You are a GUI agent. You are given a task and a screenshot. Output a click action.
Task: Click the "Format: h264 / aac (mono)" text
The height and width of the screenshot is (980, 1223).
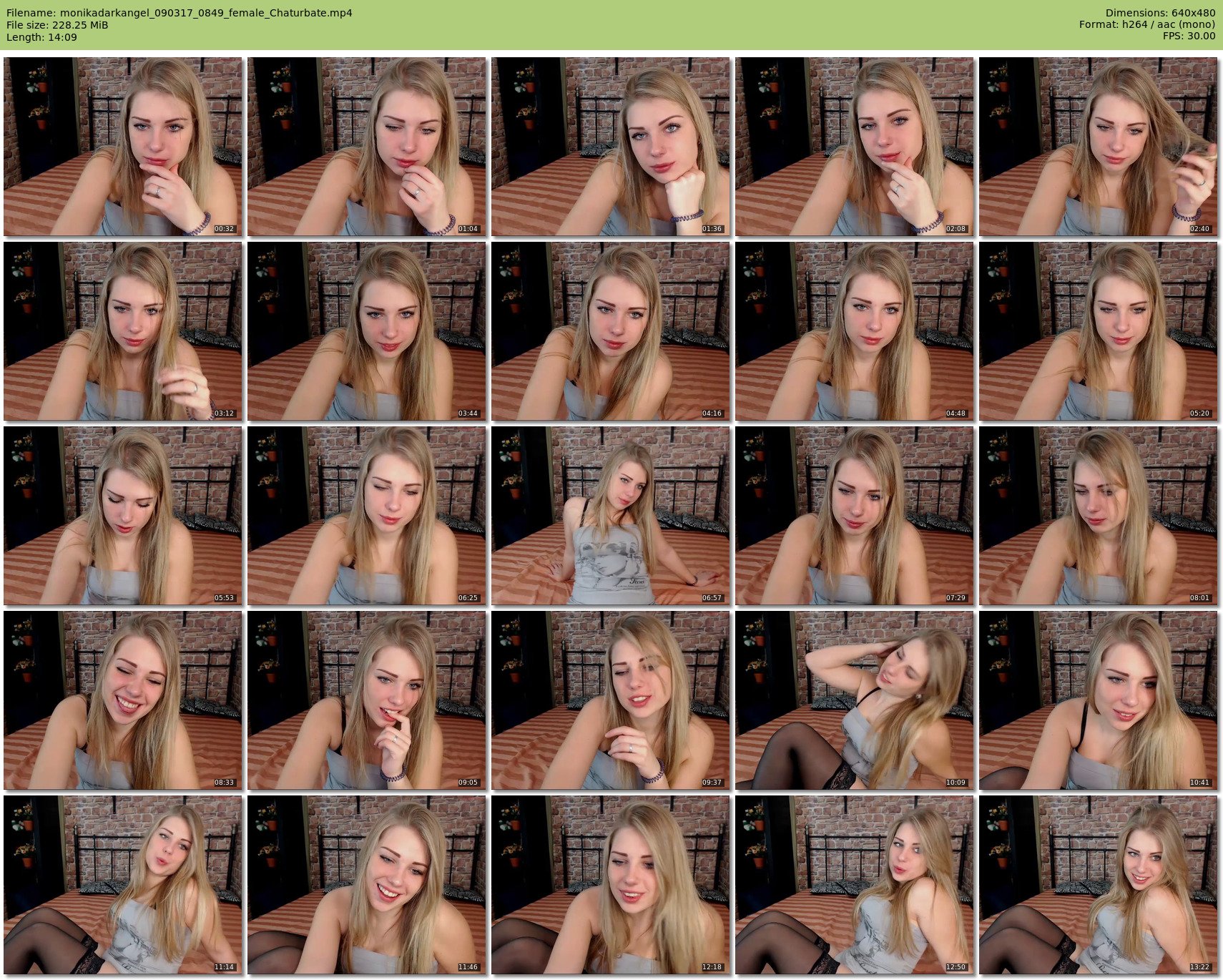click(x=1147, y=24)
